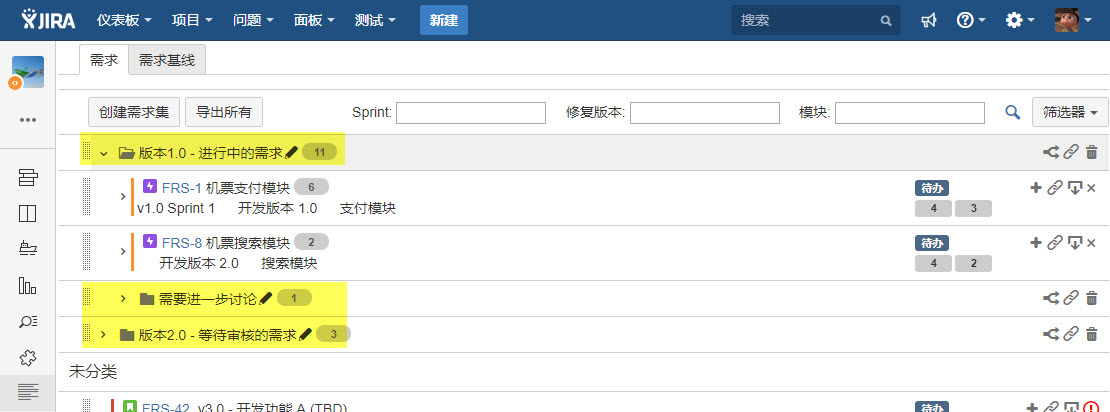Viewport: 1110px width, 412px height.
Task: Open the 筛选器 dropdown
Action: tap(1071, 113)
